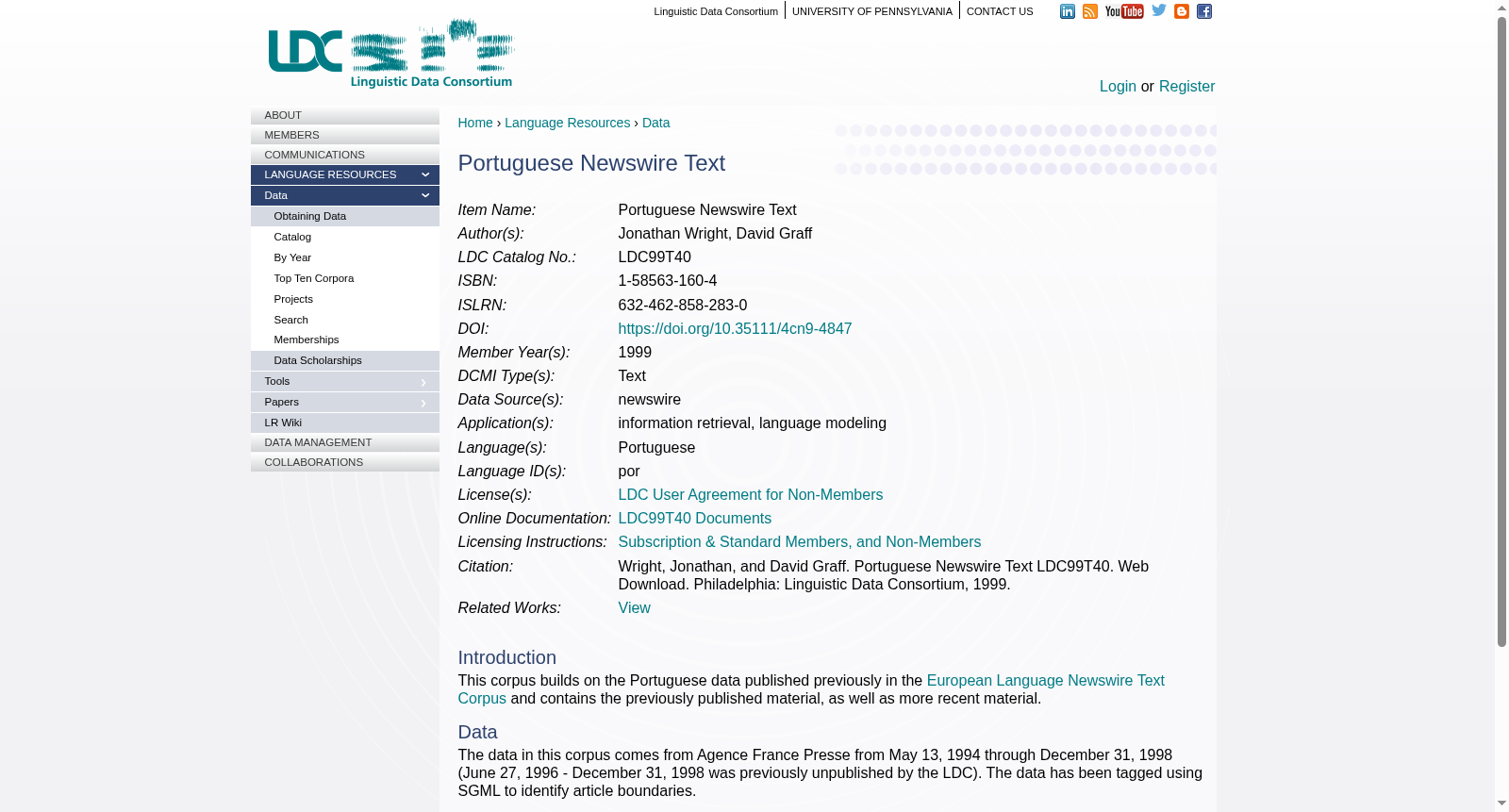Click the Introduction section heading
The image size is (1509, 812).
[507, 658]
